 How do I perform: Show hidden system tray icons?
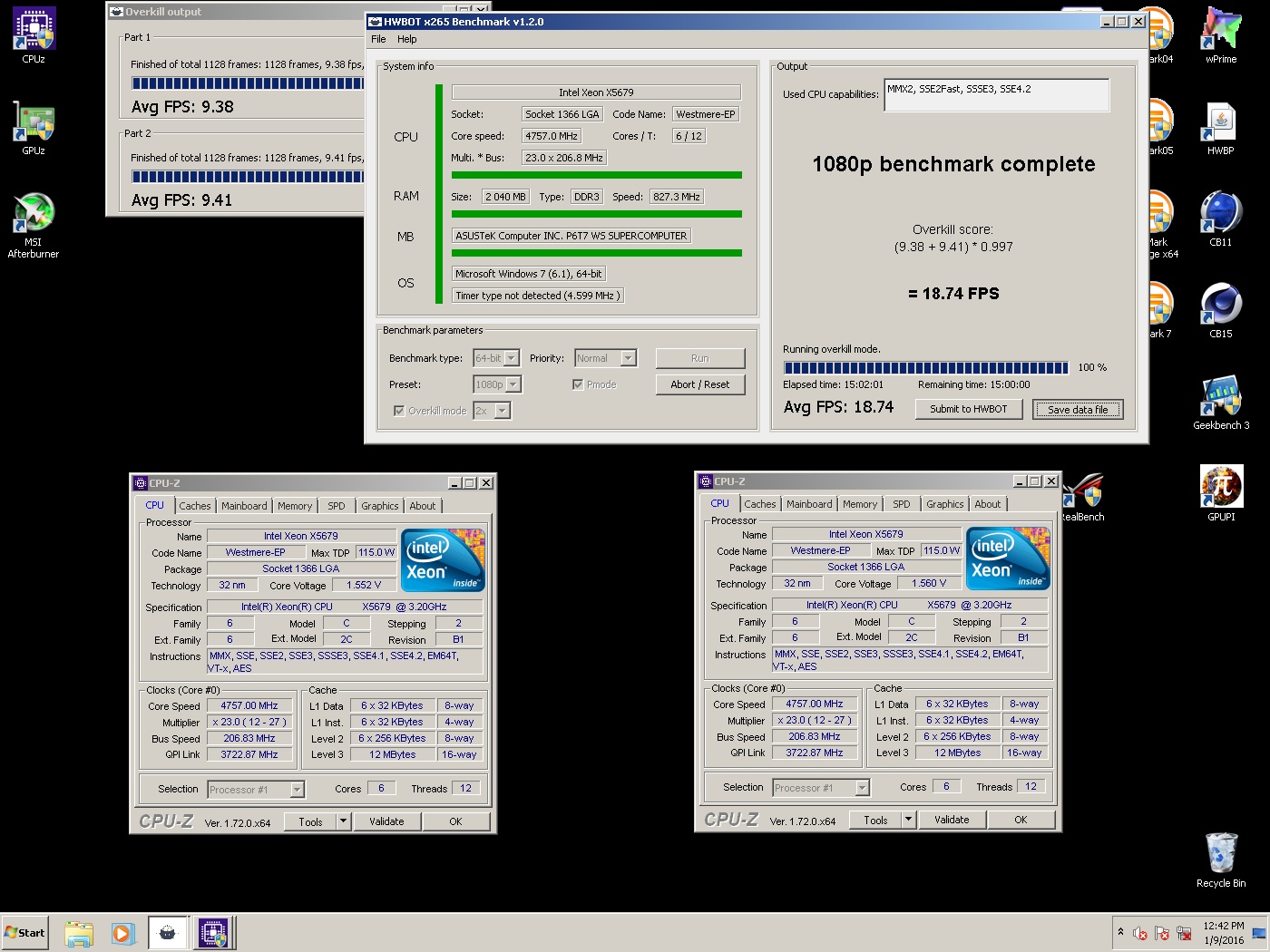[1120, 932]
